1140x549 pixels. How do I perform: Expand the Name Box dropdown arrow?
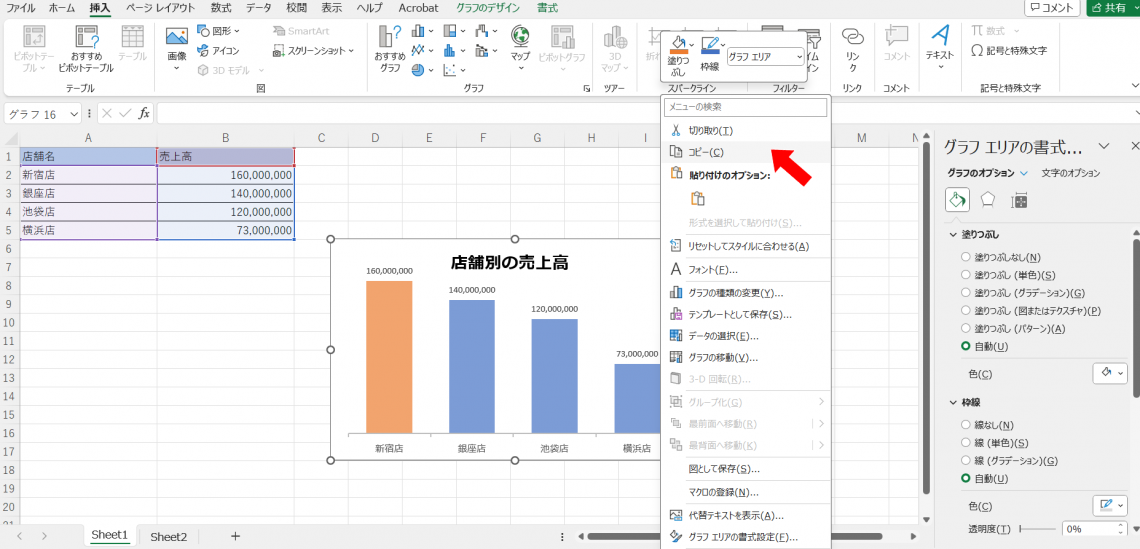(74, 114)
